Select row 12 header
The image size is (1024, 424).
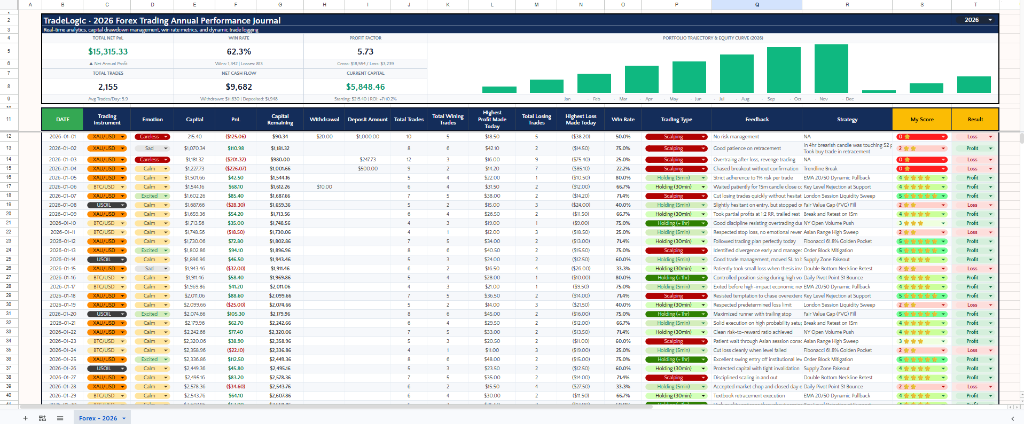[x=9, y=137]
